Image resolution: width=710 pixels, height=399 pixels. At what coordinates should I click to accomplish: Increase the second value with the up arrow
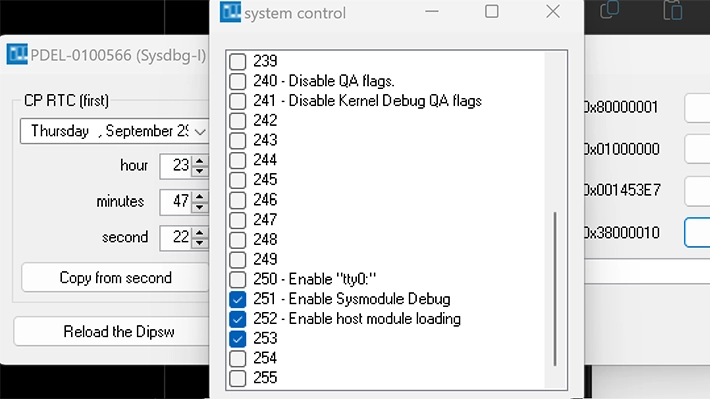pyautogui.click(x=199, y=232)
